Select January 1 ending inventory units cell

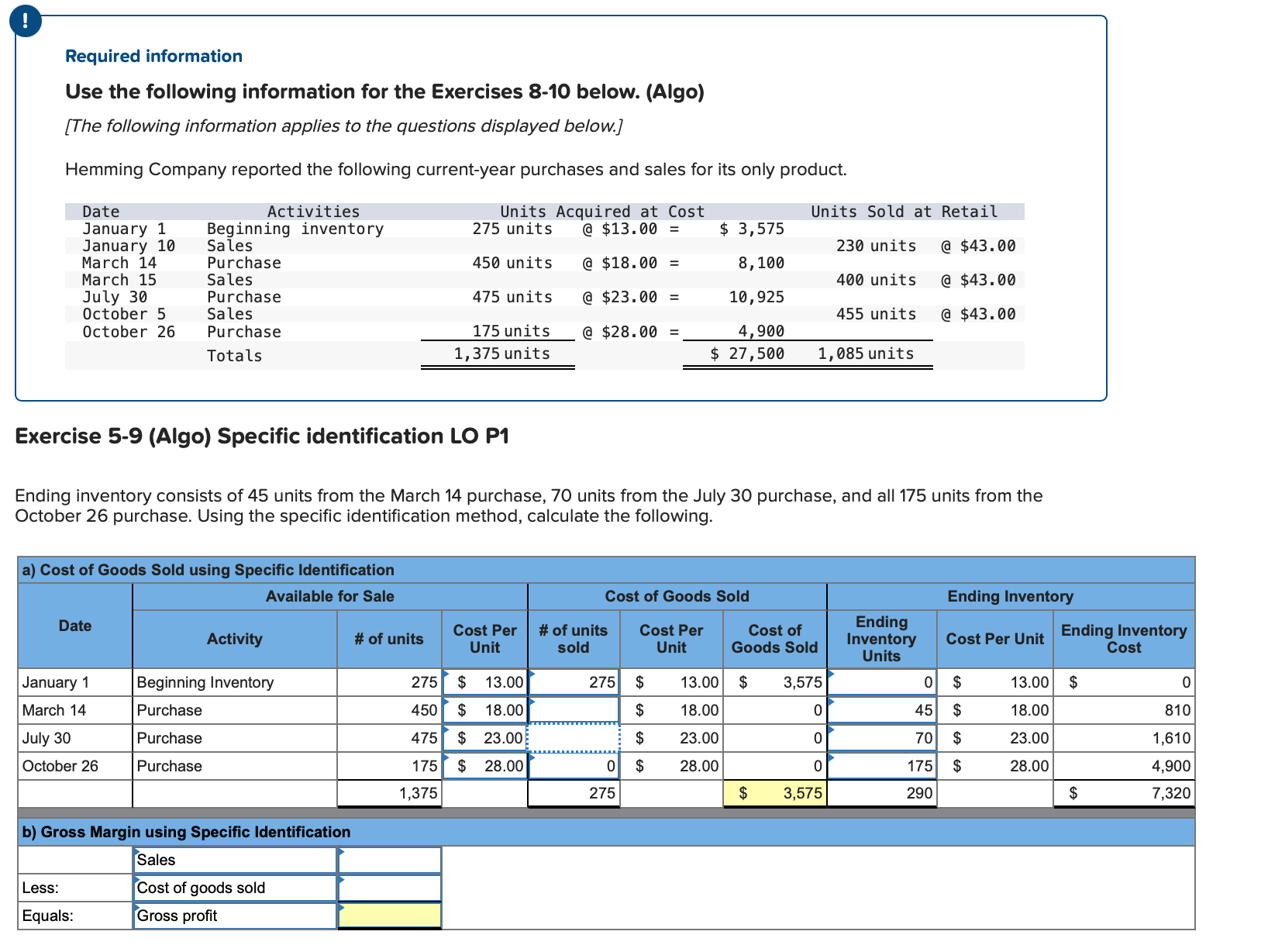pos(882,682)
